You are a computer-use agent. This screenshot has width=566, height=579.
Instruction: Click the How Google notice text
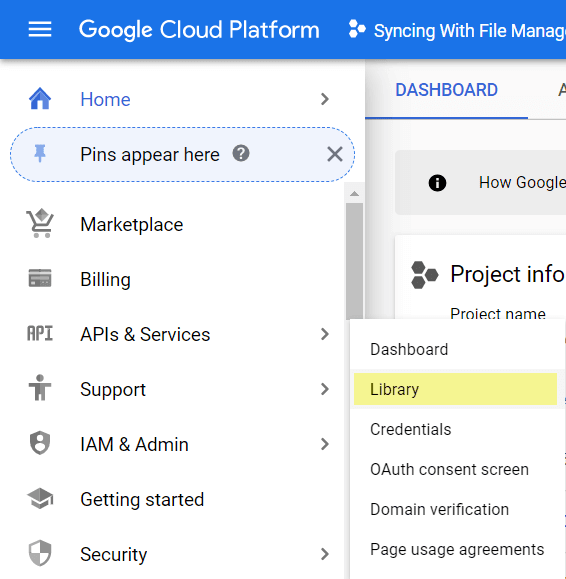tap(522, 182)
